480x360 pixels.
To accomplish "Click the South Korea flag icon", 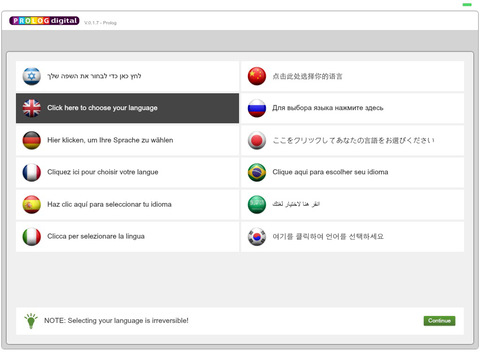I will (x=257, y=236).
